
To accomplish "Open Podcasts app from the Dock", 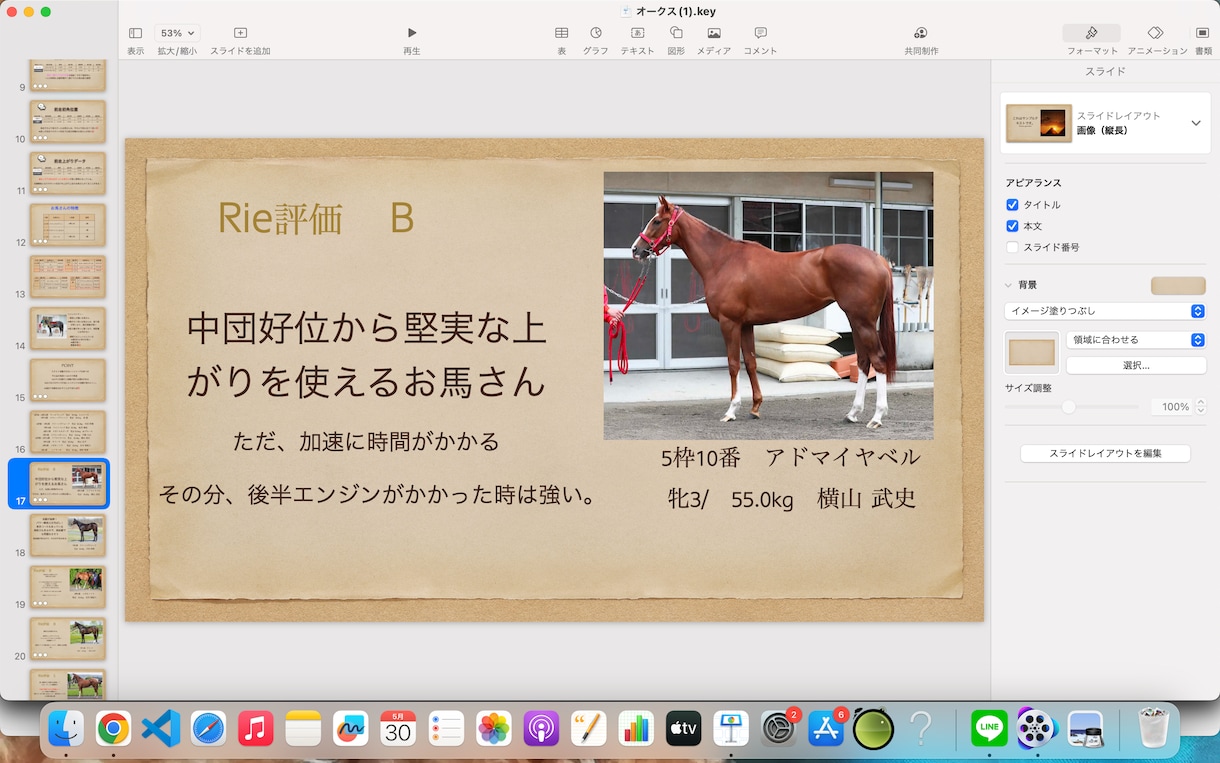I will (x=541, y=729).
